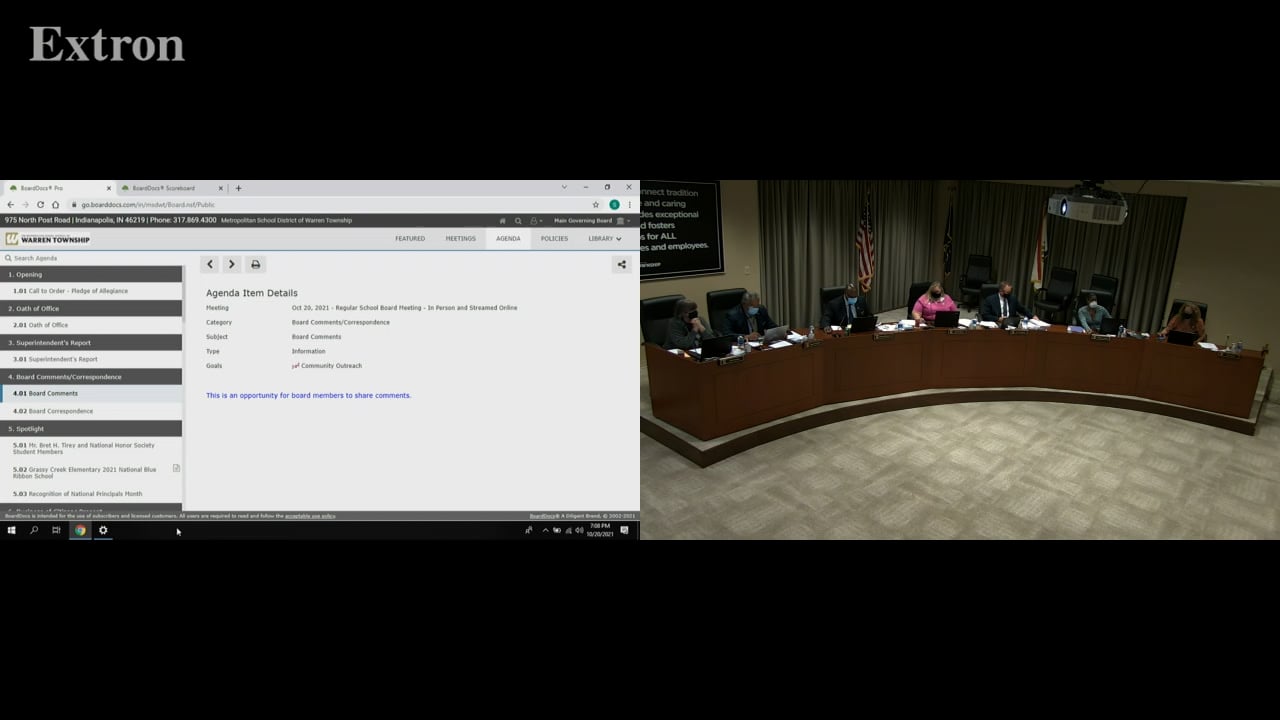Bookmark this page with star icon
The width and height of the screenshot is (1280, 720).
click(596, 204)
